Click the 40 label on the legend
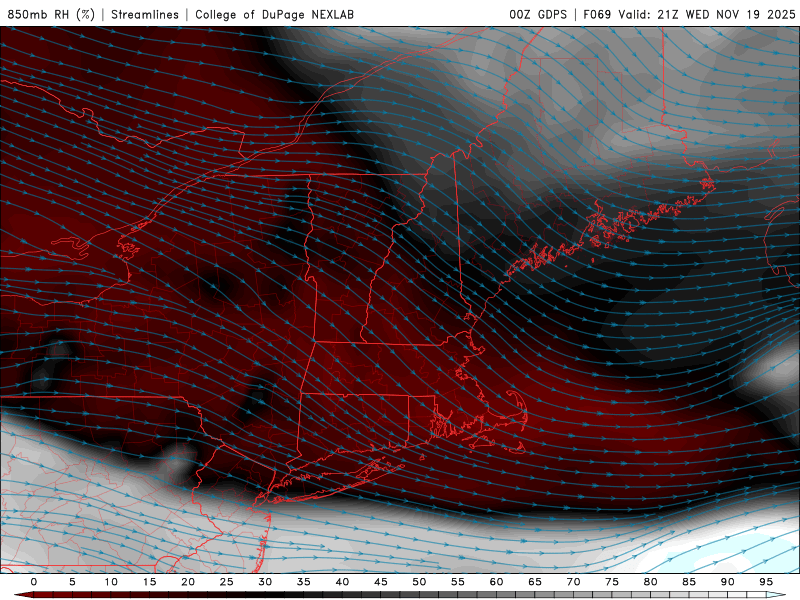Screen dimensions: 800x600 (x=342, y=582)
